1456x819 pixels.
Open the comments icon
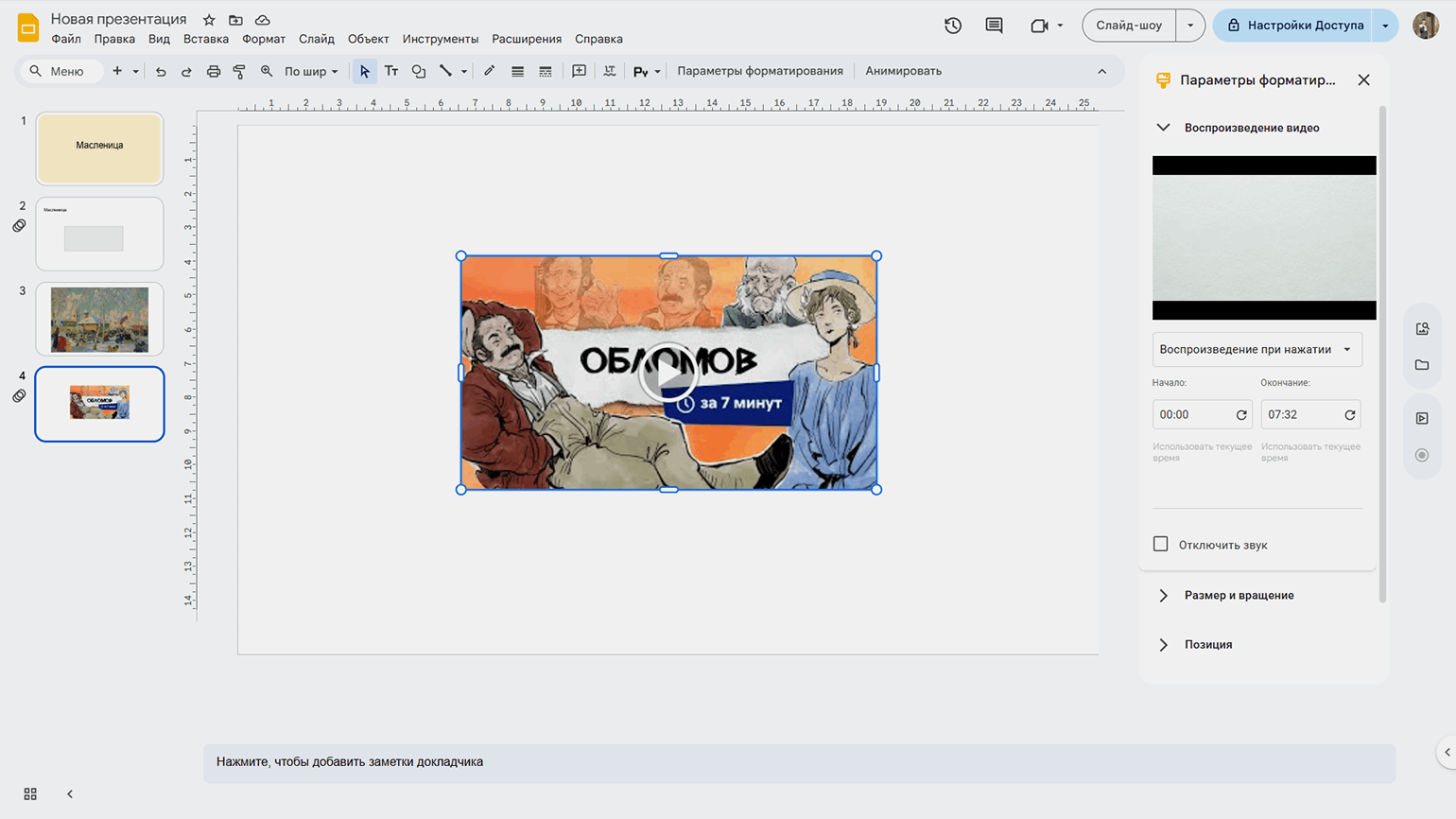(994, 26)
